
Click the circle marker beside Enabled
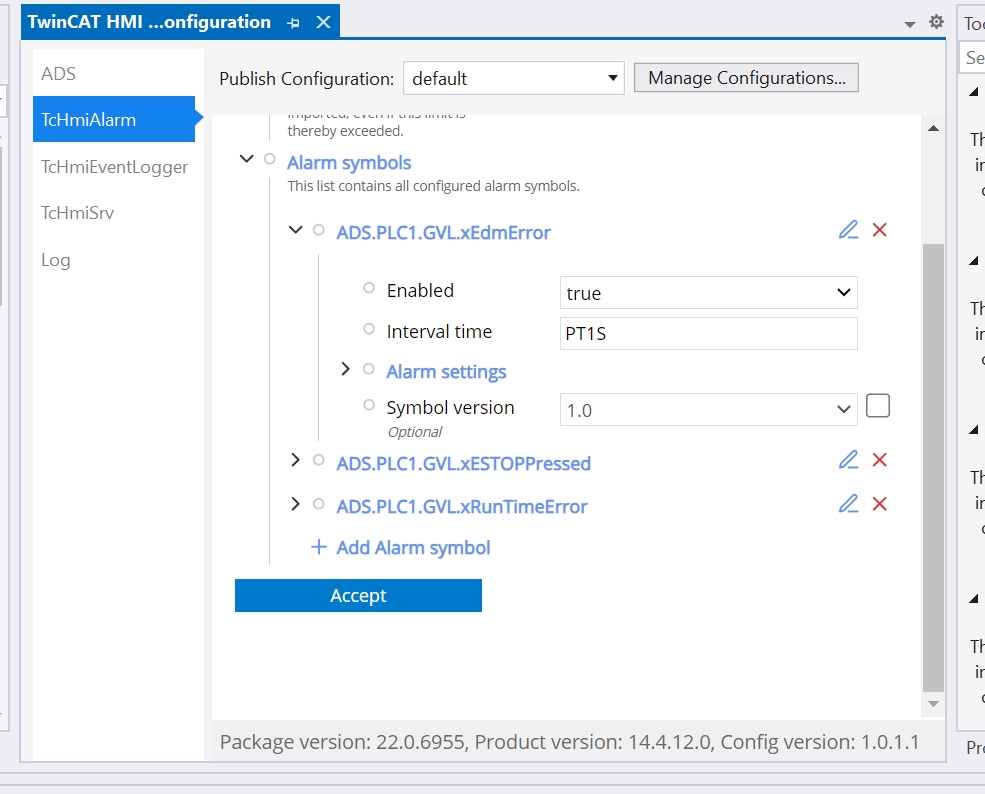[x=369, y=288]
